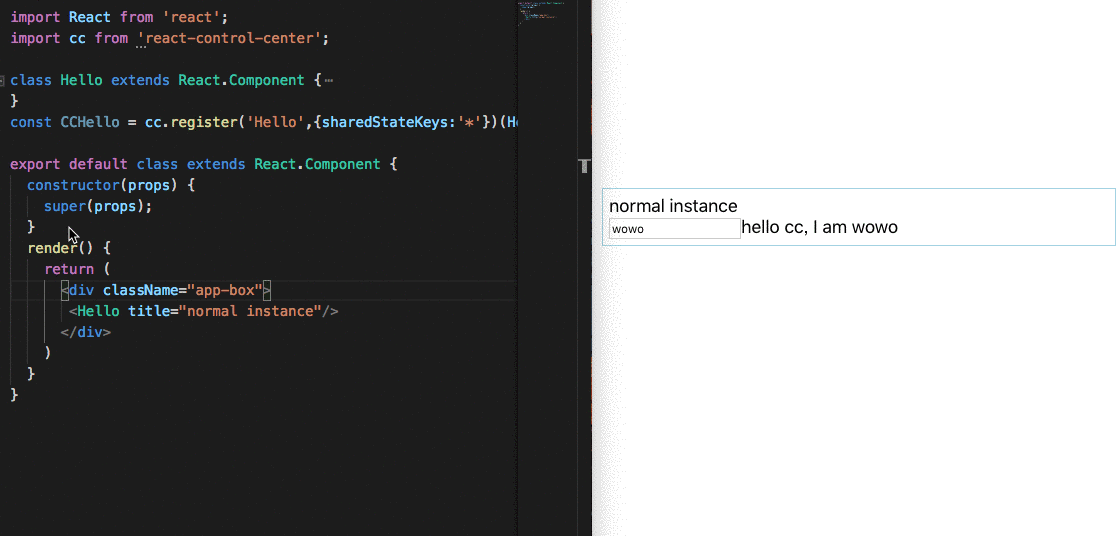Viewport: 1117px width, 536px height.
Task: Click the "hello cc, I am wowo" text
Action: [x=819, y=228]
